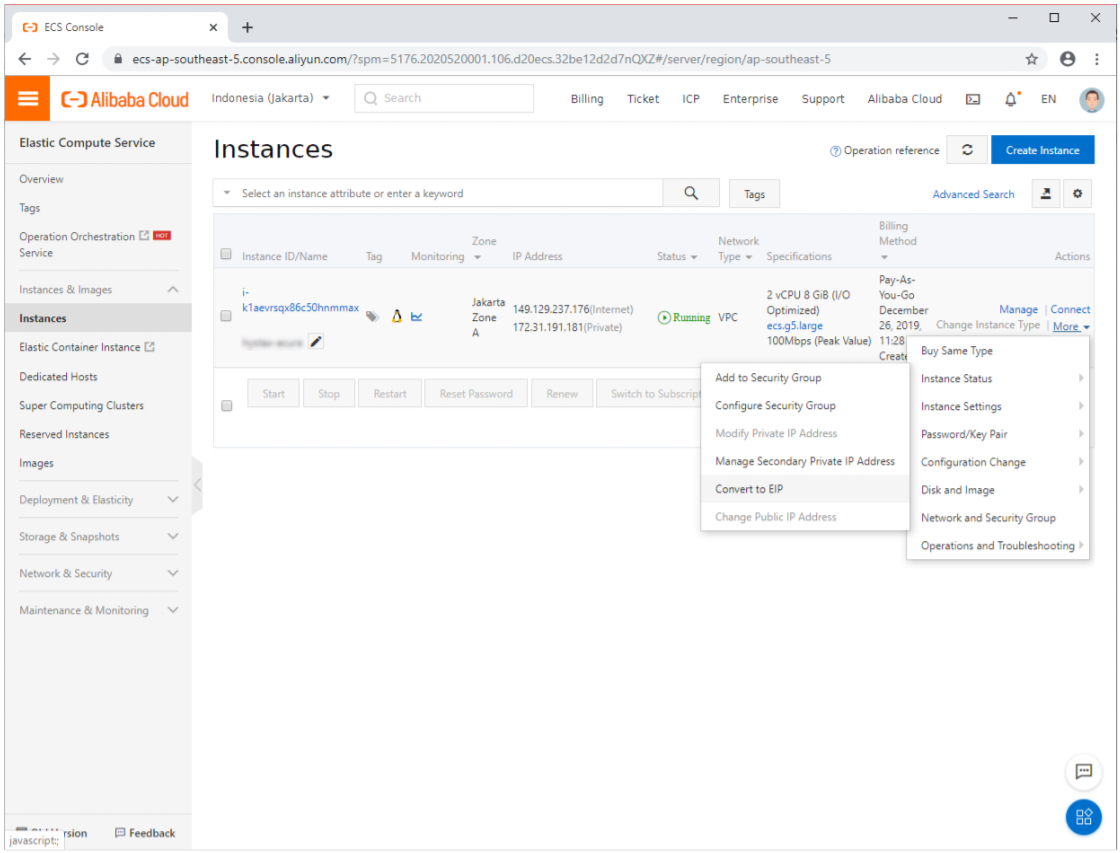
Task: Open the Indonesia (Jakarta) region dropdown
Action: pyautogui.click(x=271, y=98)
